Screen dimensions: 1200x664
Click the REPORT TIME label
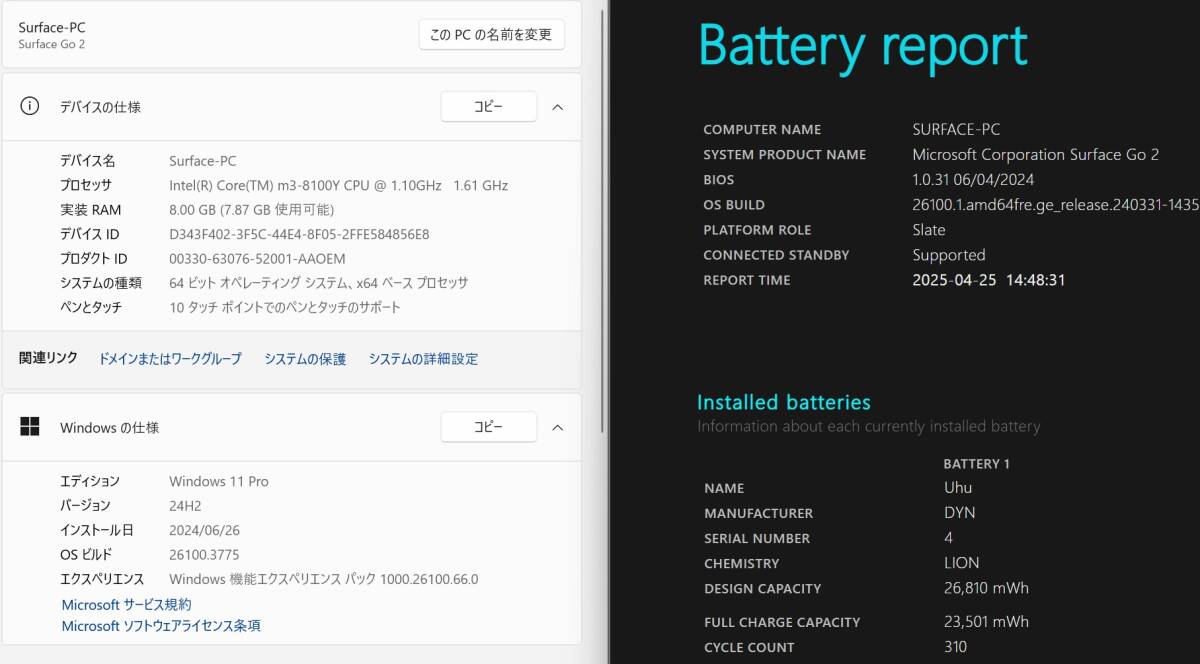coord(746,280)
